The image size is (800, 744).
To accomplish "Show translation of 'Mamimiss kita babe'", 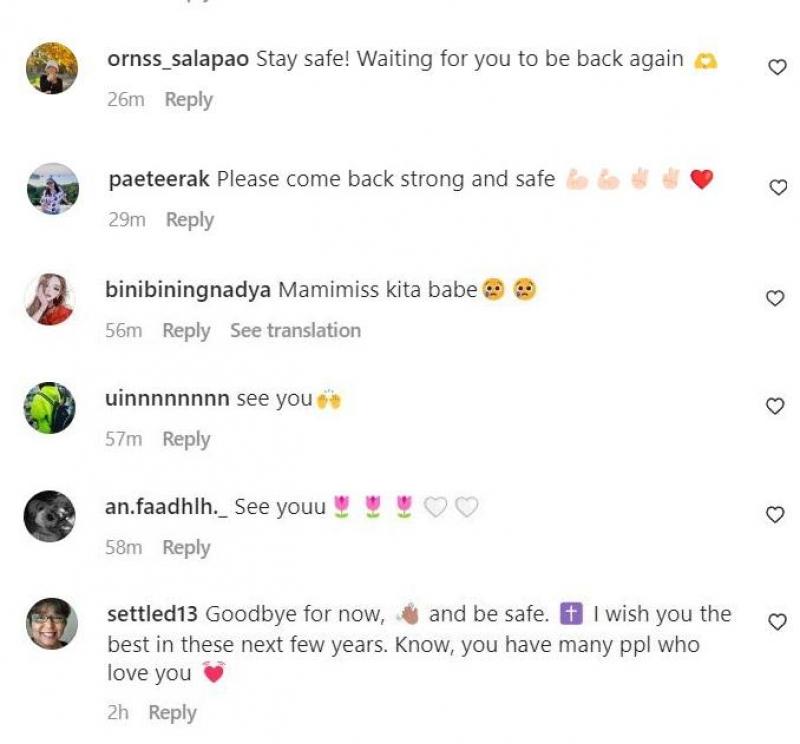I will pos(295,330).
